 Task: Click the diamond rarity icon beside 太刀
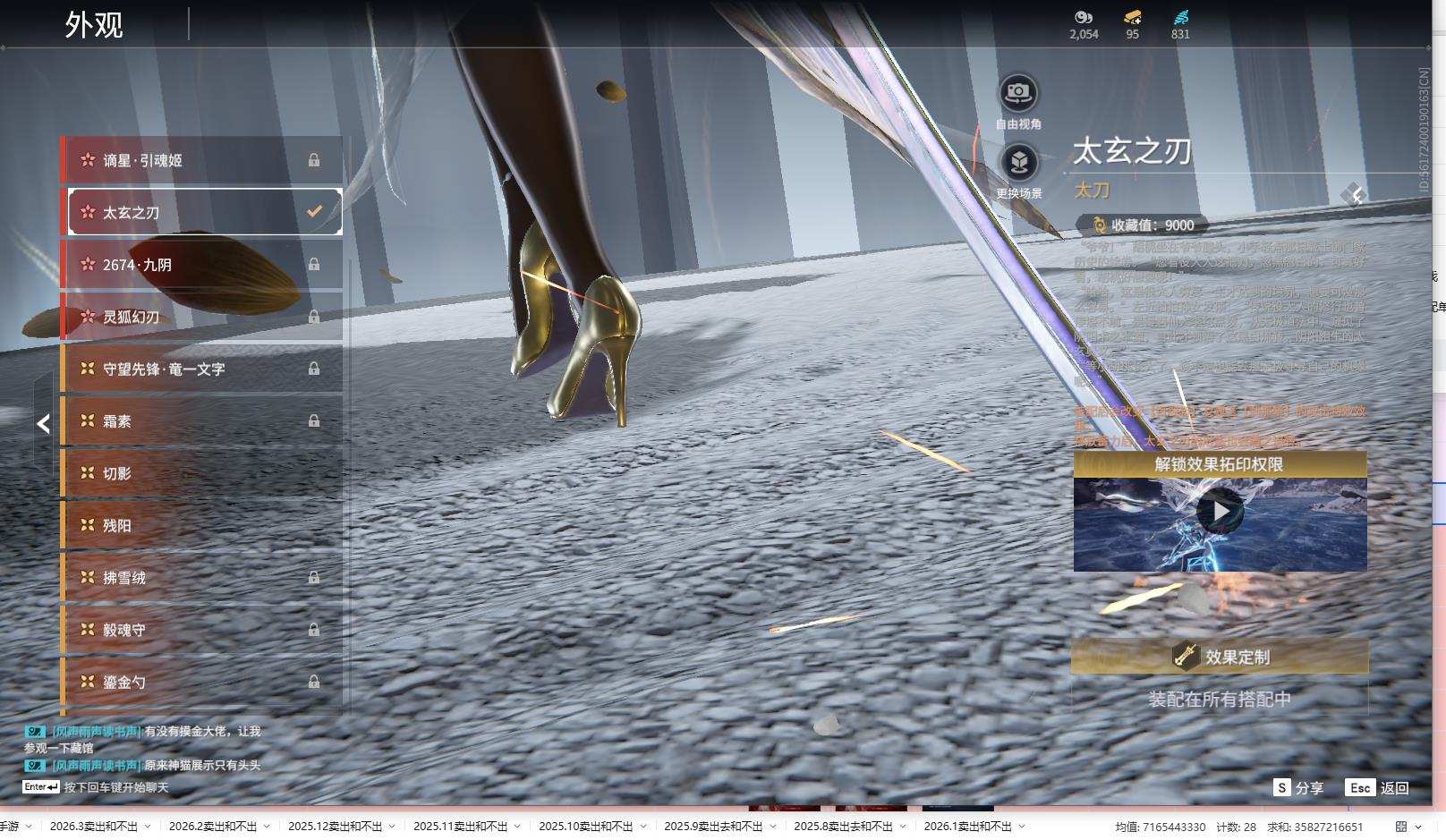pos(1352,195)
